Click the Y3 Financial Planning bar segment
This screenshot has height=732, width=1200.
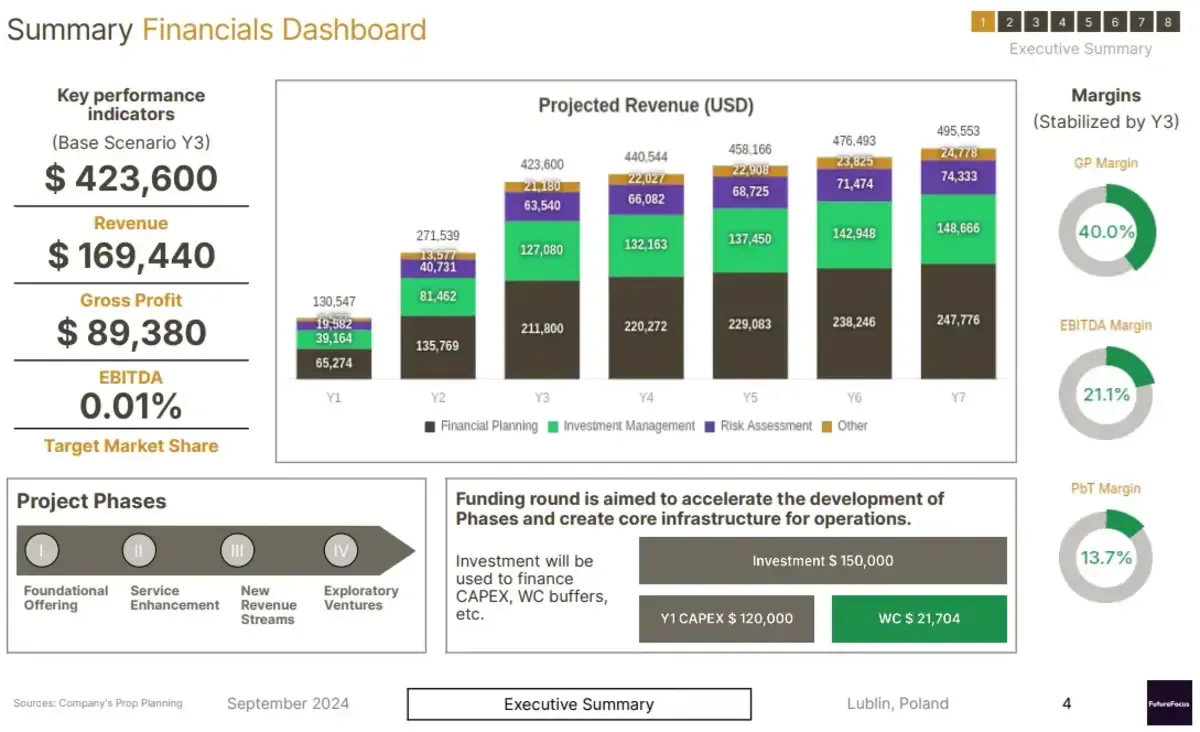542,329
